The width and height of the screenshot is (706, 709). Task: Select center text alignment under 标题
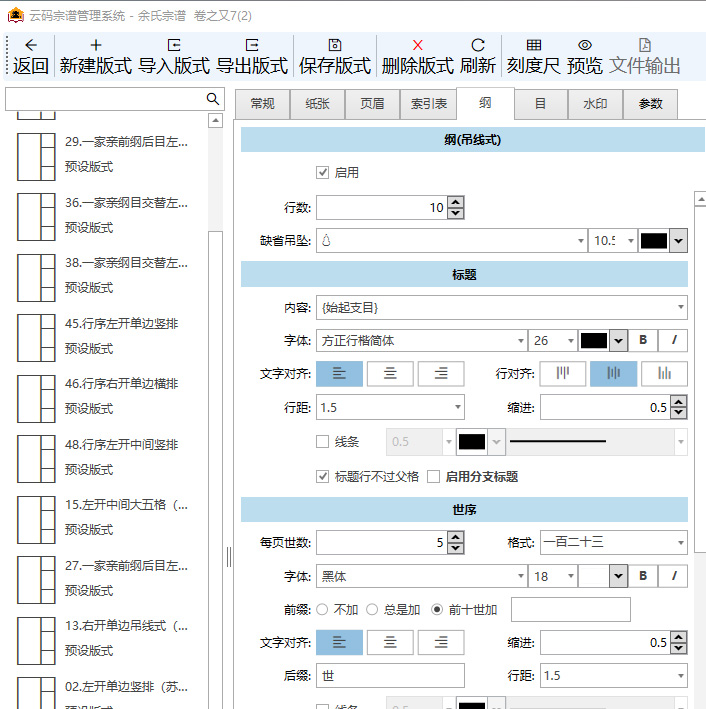click(x=391, y=374)
